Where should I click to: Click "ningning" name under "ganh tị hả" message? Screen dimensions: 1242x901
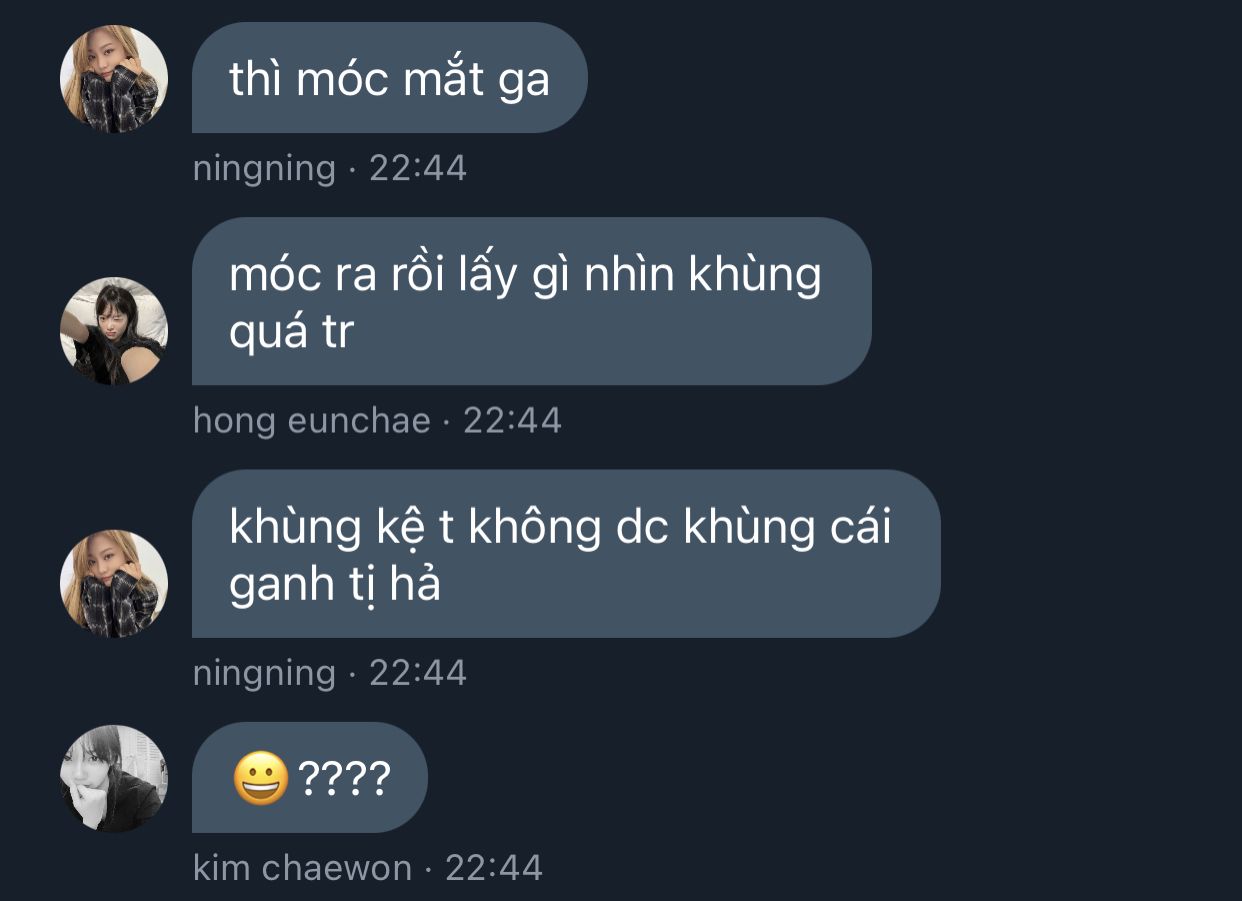pyautogui.click(x=264, y=673)
